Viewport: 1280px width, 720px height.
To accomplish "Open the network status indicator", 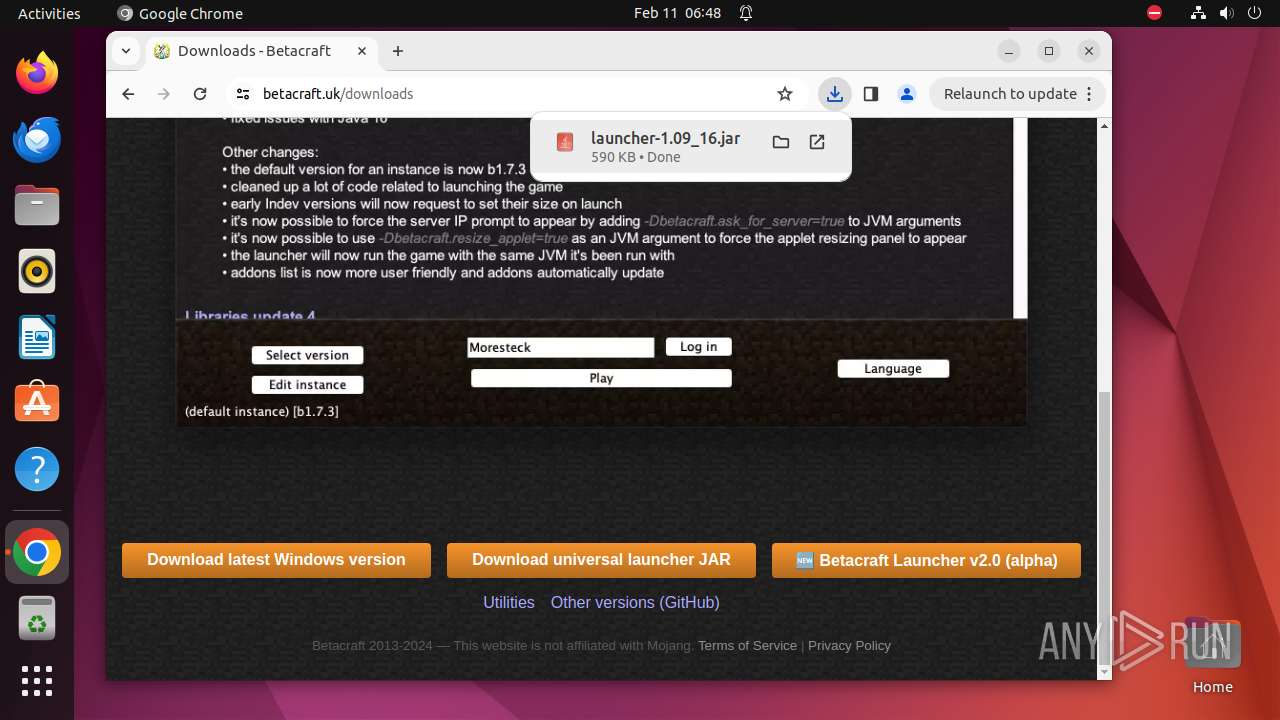I will click(x=1198, y=13).
